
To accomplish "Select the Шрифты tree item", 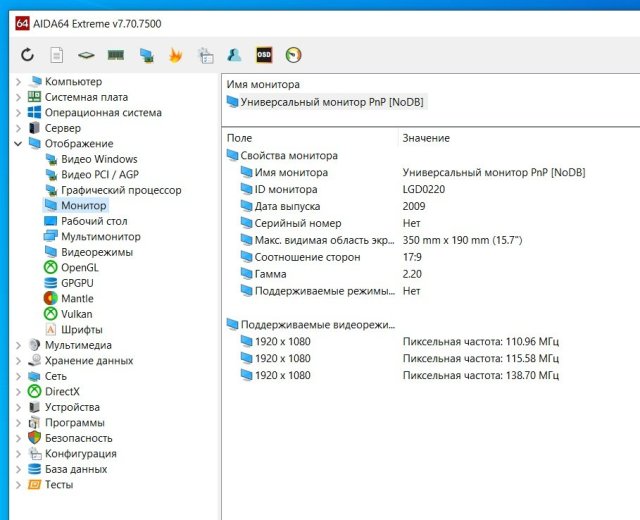I will [x=82, y=329].
